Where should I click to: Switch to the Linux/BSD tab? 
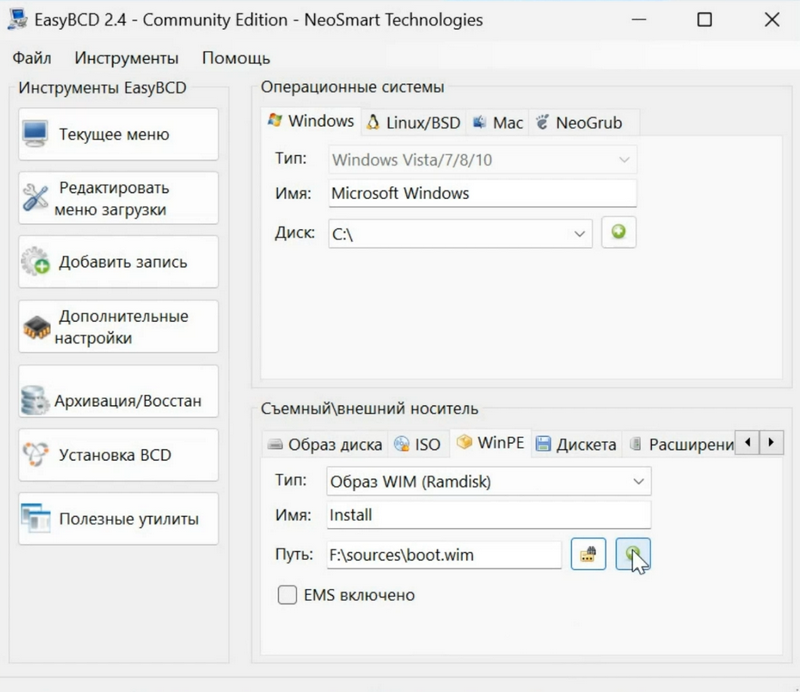(413, 122)
